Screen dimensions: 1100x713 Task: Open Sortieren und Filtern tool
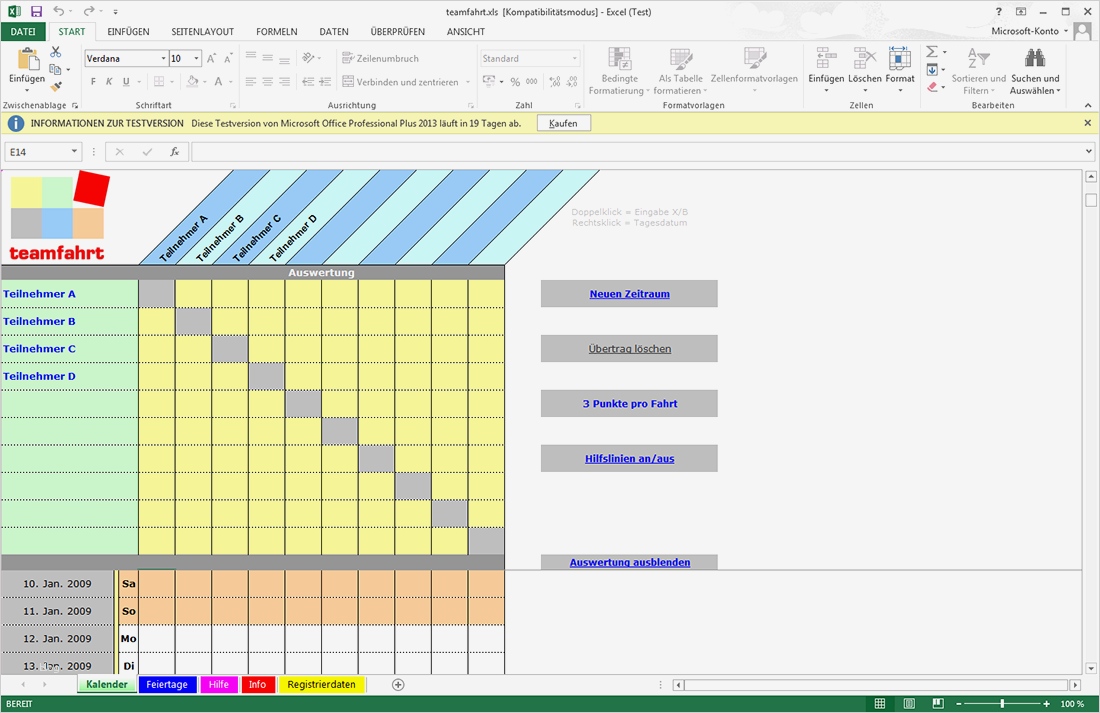[978, 71]
